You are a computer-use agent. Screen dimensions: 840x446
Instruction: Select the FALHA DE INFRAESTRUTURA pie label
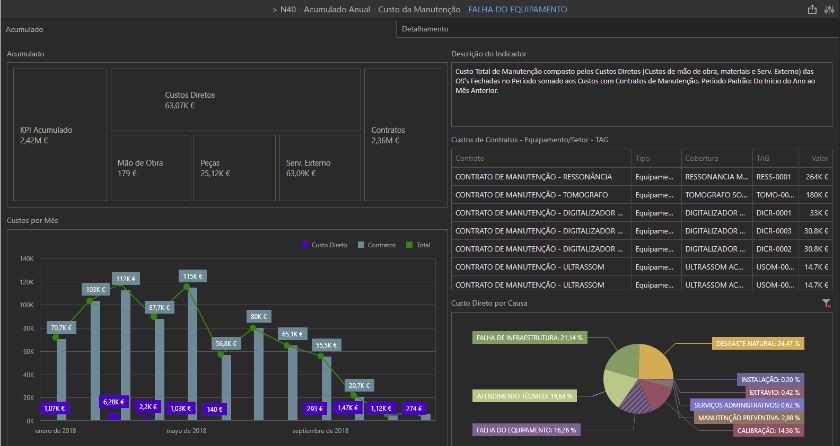(x=530, y=337)
